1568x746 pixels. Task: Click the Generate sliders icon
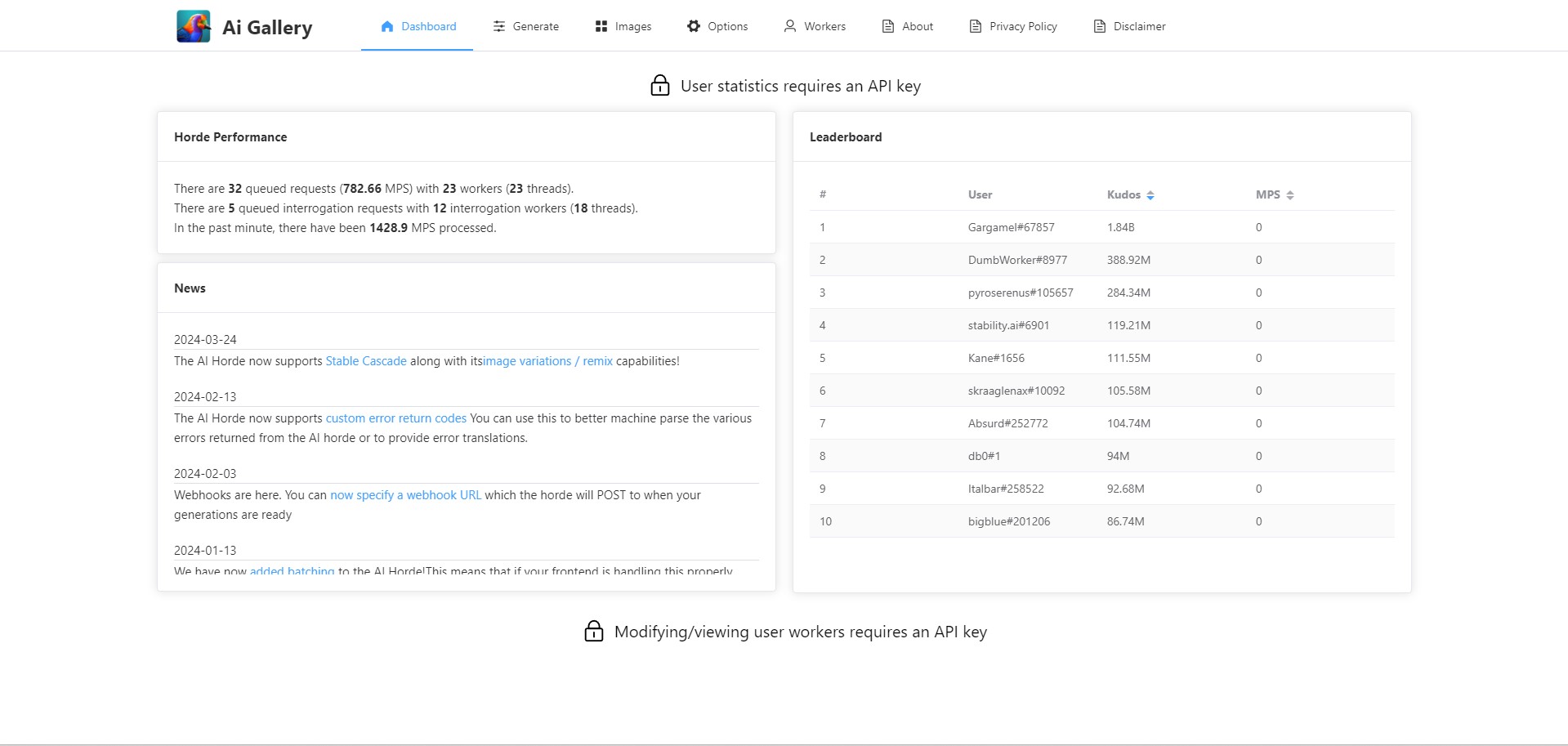(499, 26)
